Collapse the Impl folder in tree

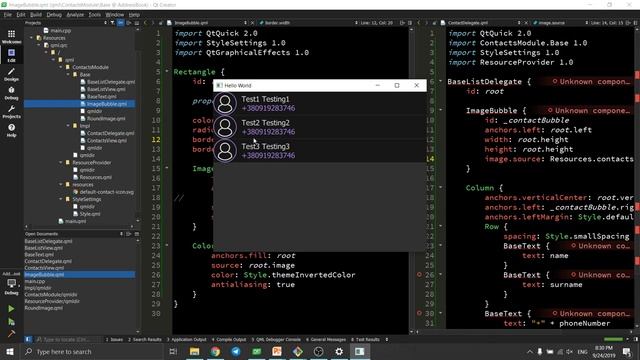(x=68, y=126)
